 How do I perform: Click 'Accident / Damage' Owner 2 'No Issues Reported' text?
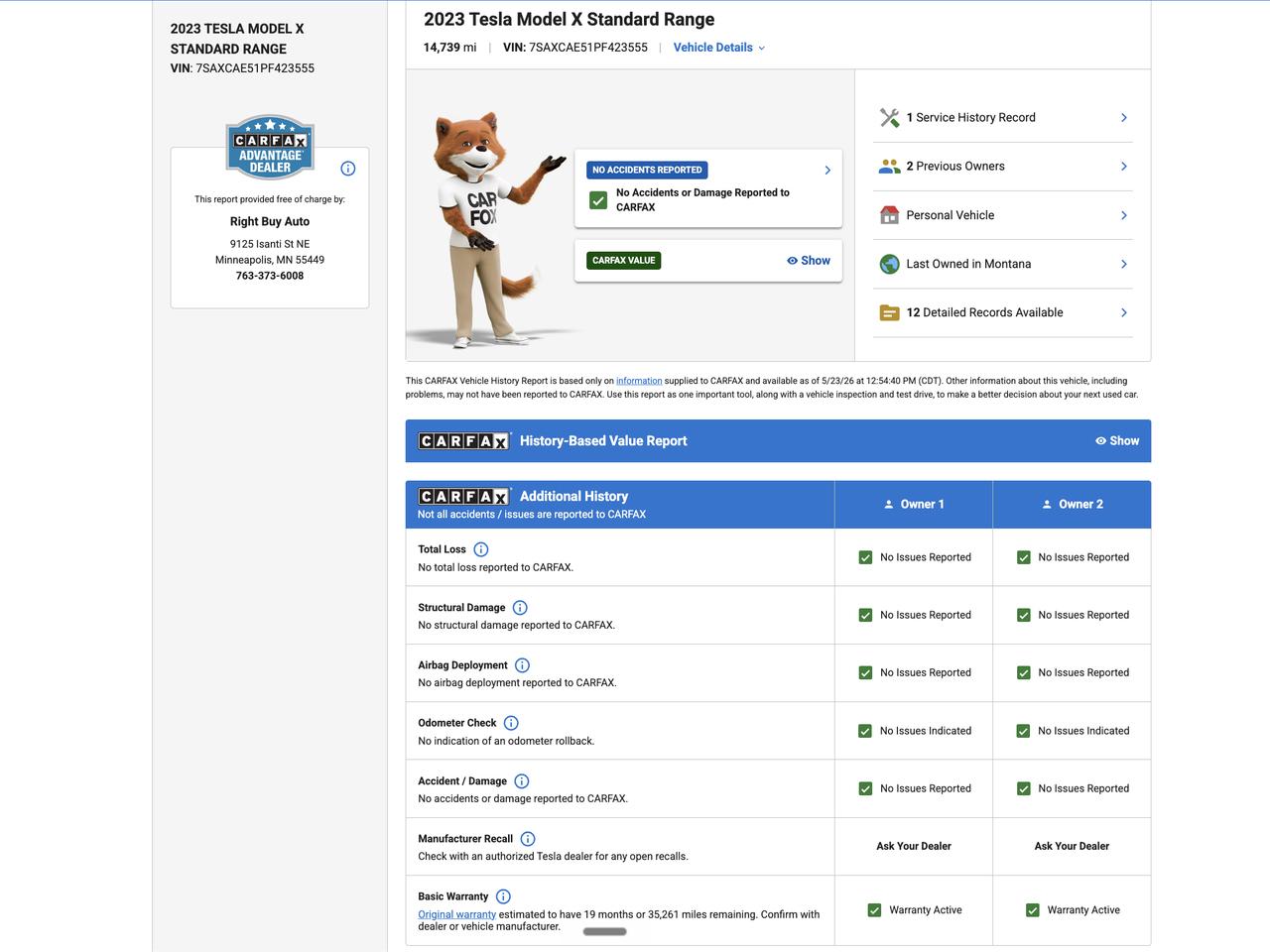[x=1083, y=788]
